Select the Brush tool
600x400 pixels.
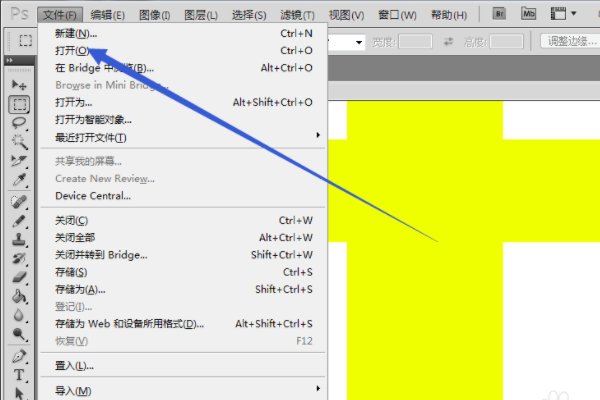pyautogui.click(x=19, y=221)
